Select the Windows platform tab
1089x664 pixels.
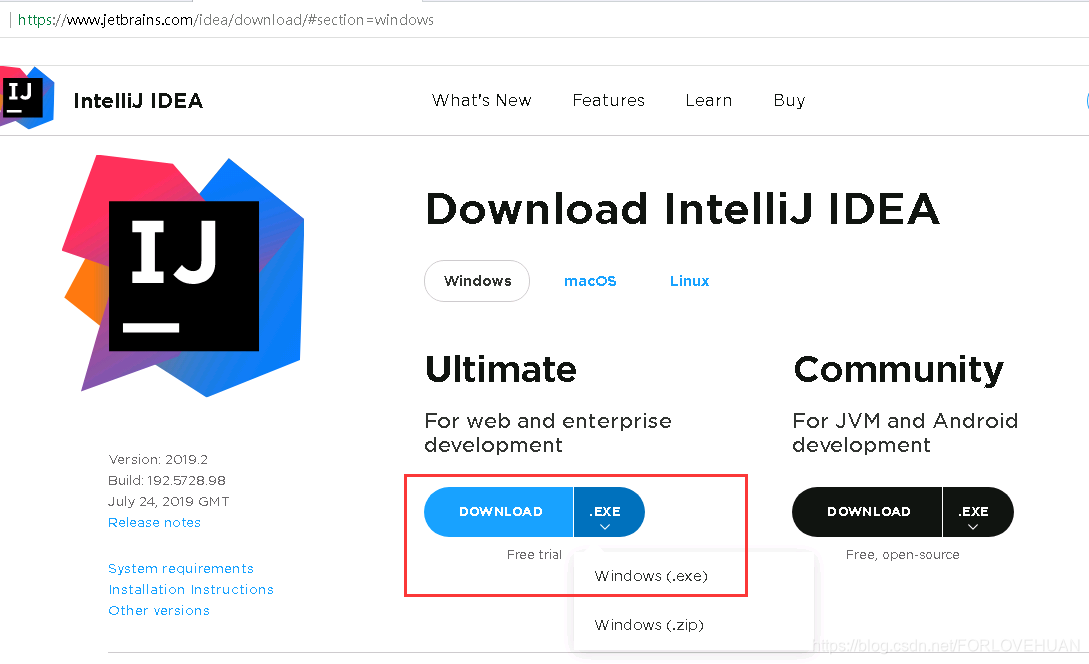(477, 281)
